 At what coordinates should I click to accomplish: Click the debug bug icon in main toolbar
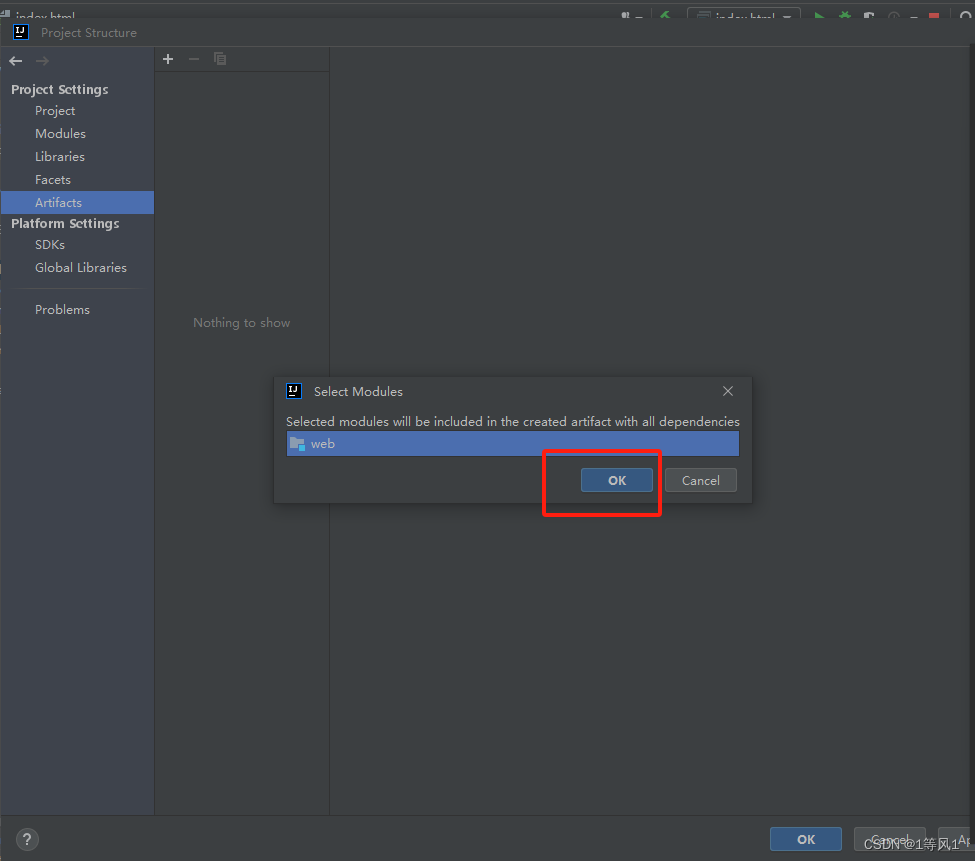tap(844, 15)
